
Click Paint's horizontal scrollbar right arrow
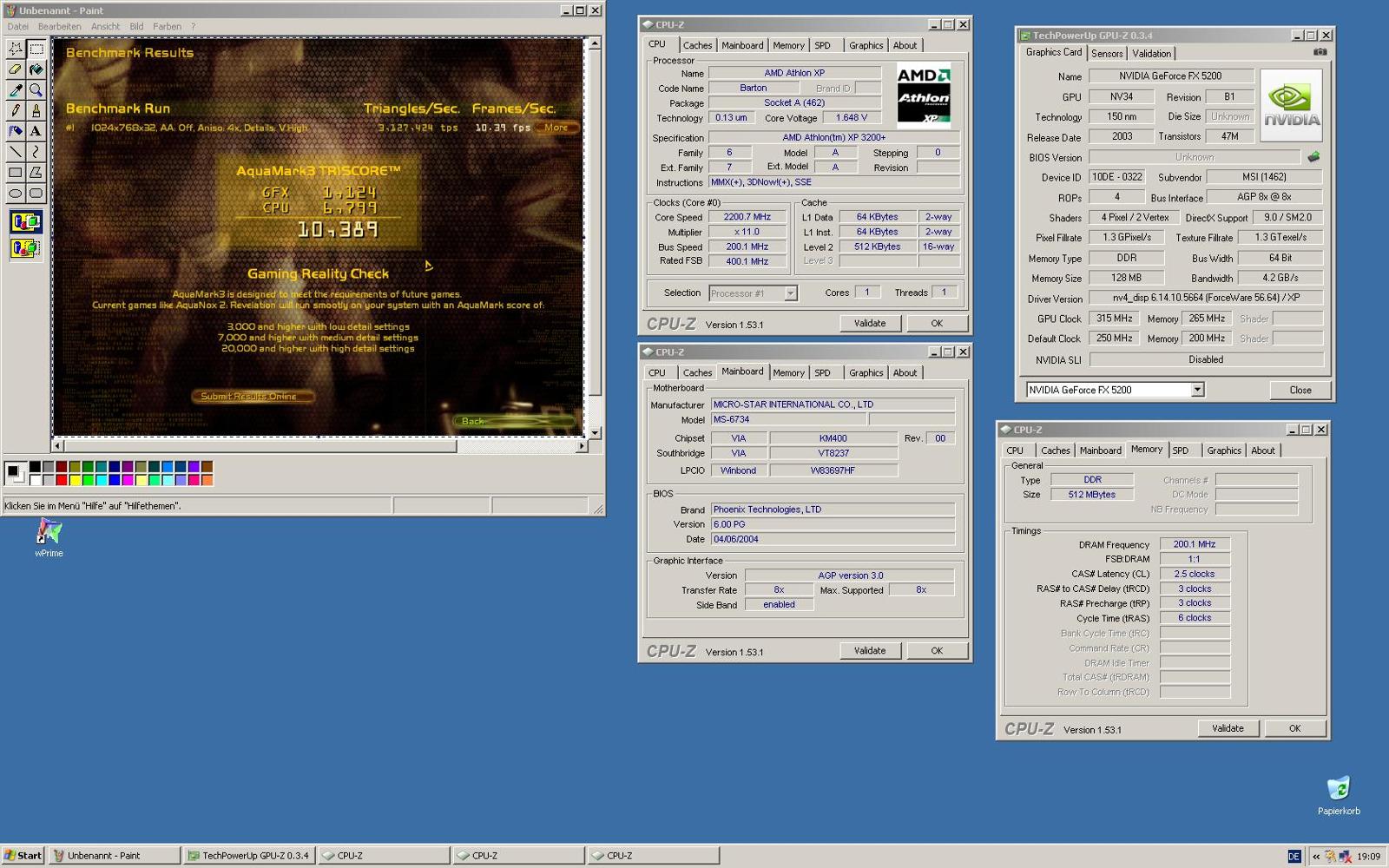tap(582, 446)
